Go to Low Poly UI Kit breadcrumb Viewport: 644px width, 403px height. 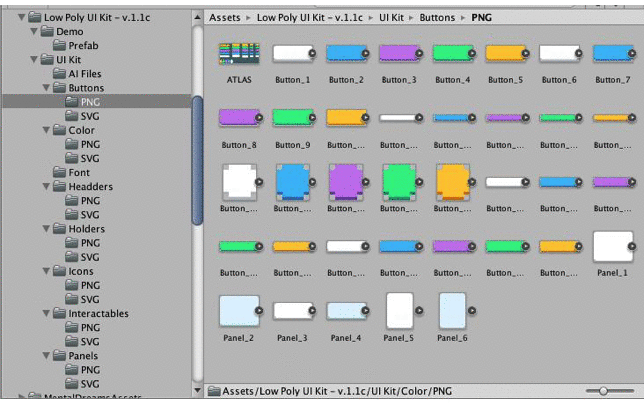coord(310,18)
